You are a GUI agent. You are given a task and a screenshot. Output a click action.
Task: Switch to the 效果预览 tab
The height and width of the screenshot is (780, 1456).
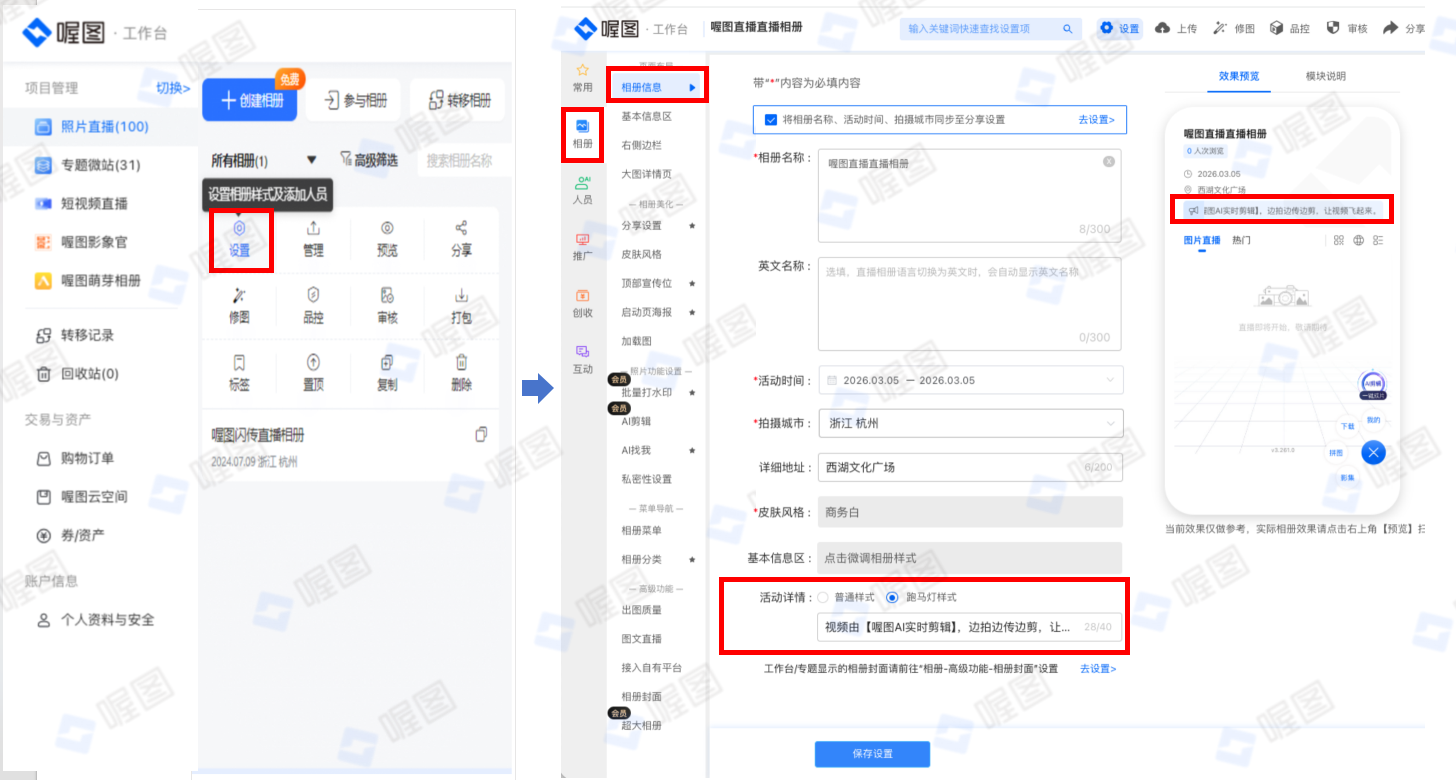1239,76
